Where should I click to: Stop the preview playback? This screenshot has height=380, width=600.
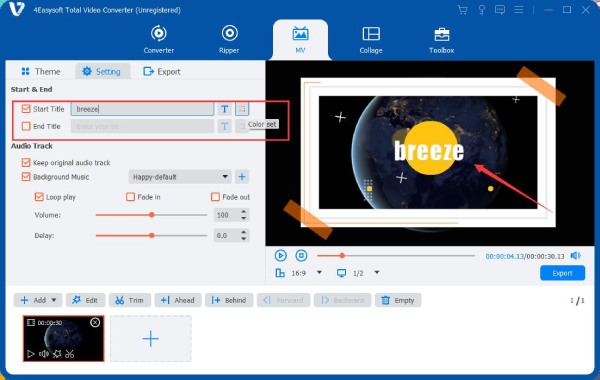point(301,255)
